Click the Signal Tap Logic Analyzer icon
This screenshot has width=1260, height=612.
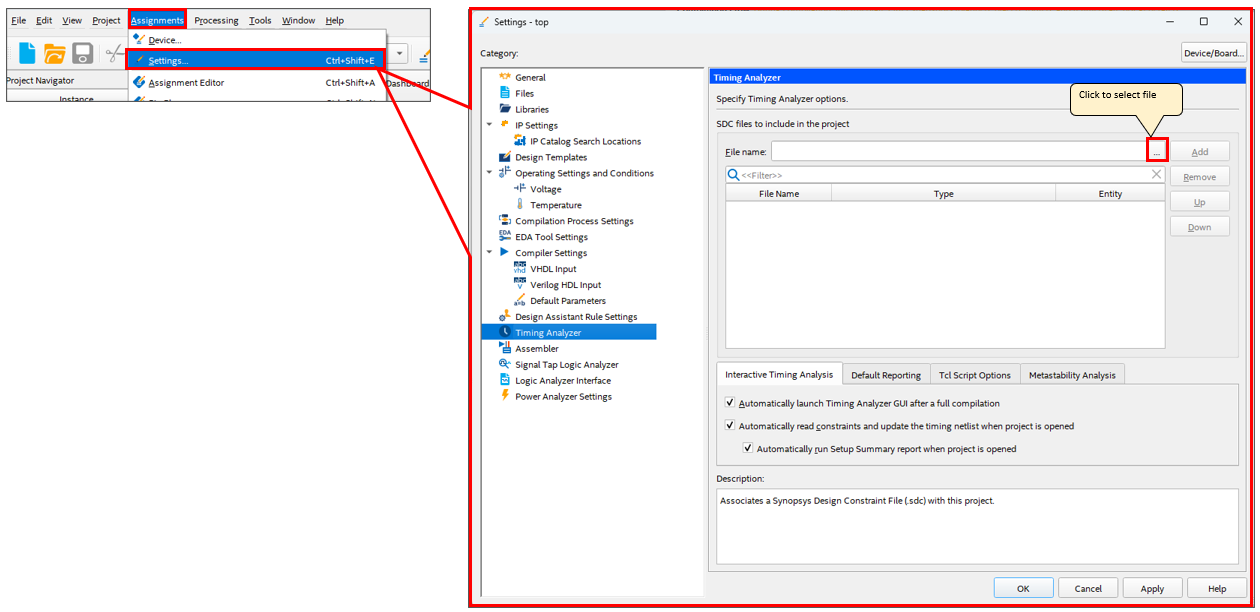pyautogui.click(x=505, y=364)
